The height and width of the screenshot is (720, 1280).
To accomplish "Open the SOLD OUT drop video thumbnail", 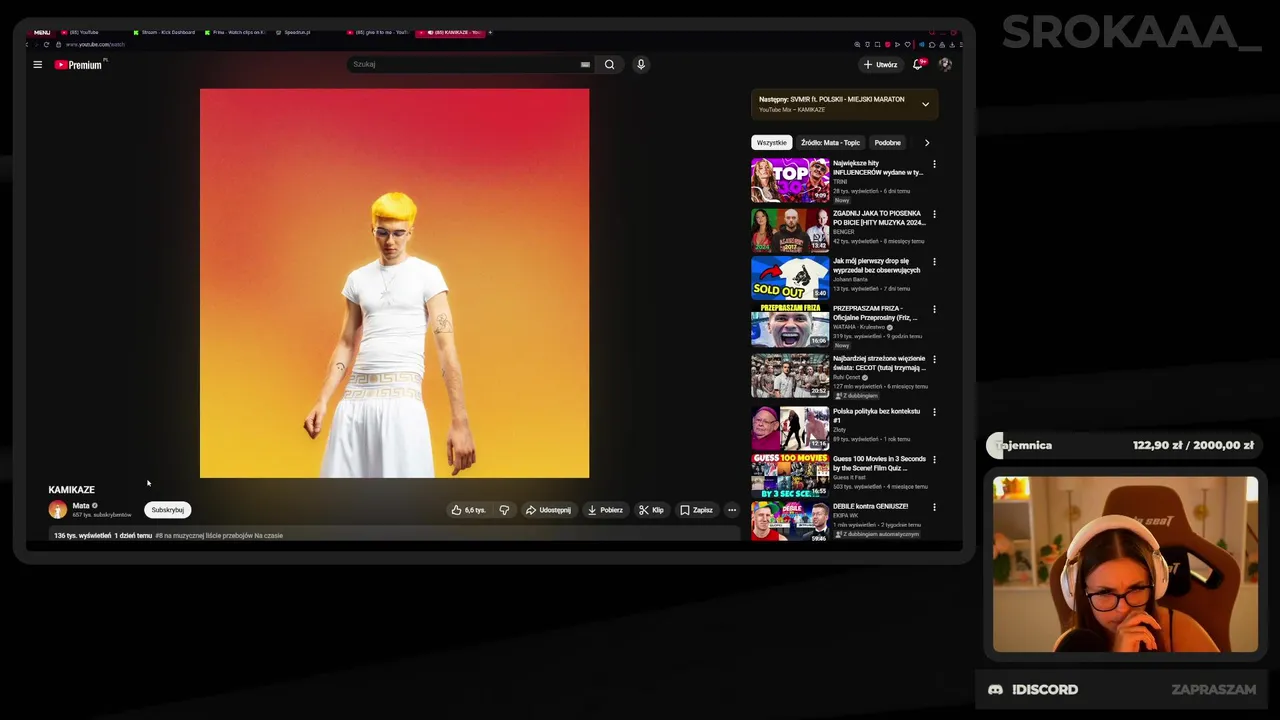I will 790,278.
